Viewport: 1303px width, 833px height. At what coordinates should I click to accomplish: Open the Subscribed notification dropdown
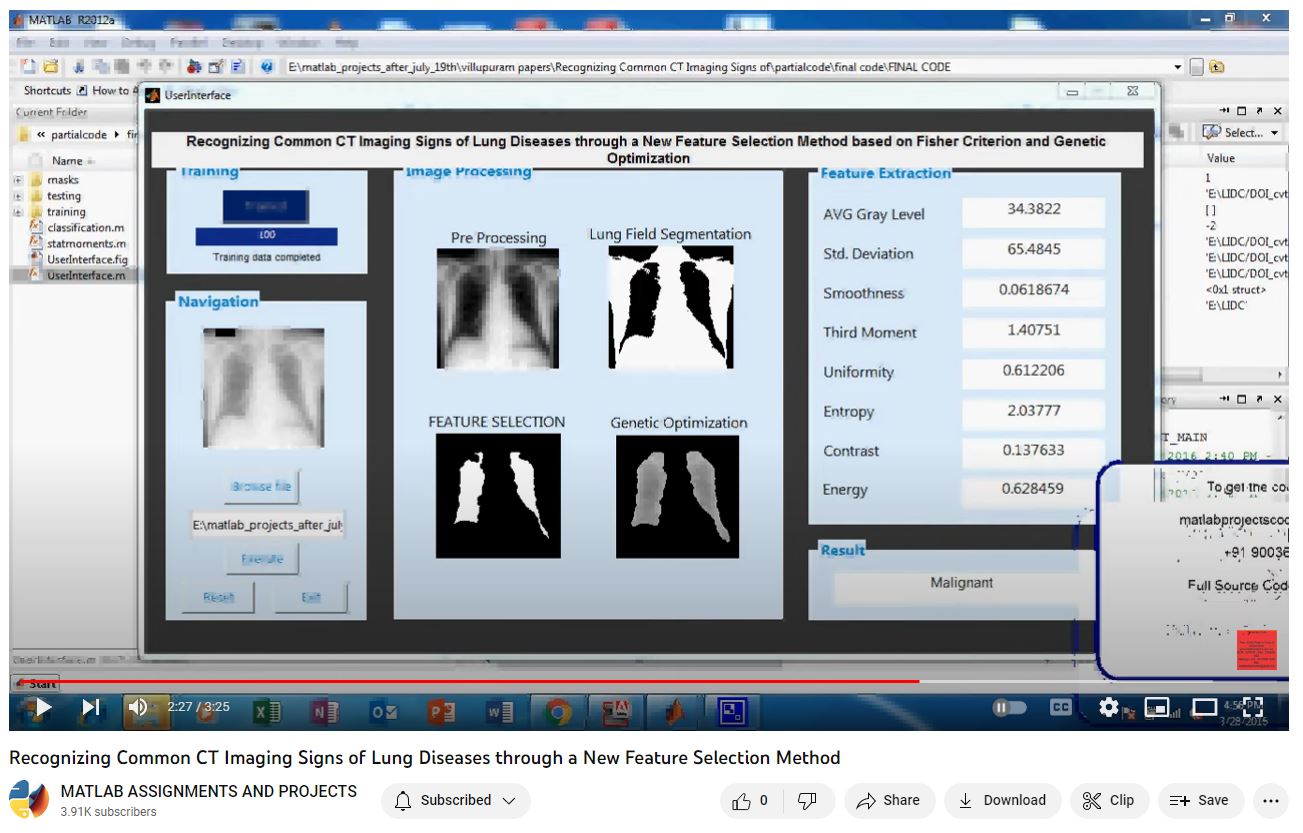click(456, 800)
